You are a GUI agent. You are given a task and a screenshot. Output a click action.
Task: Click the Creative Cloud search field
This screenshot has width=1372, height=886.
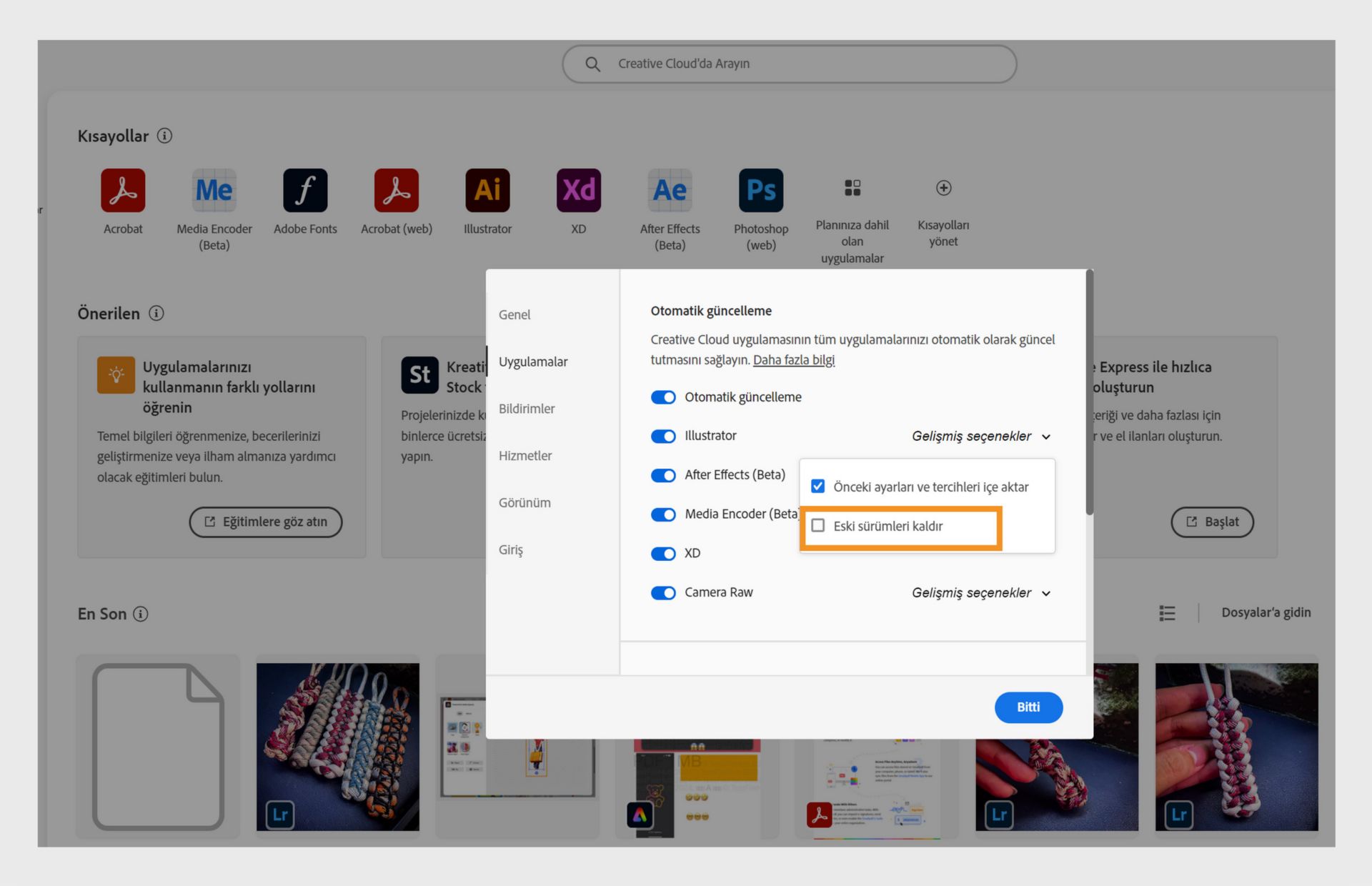(x=789, y=64)
